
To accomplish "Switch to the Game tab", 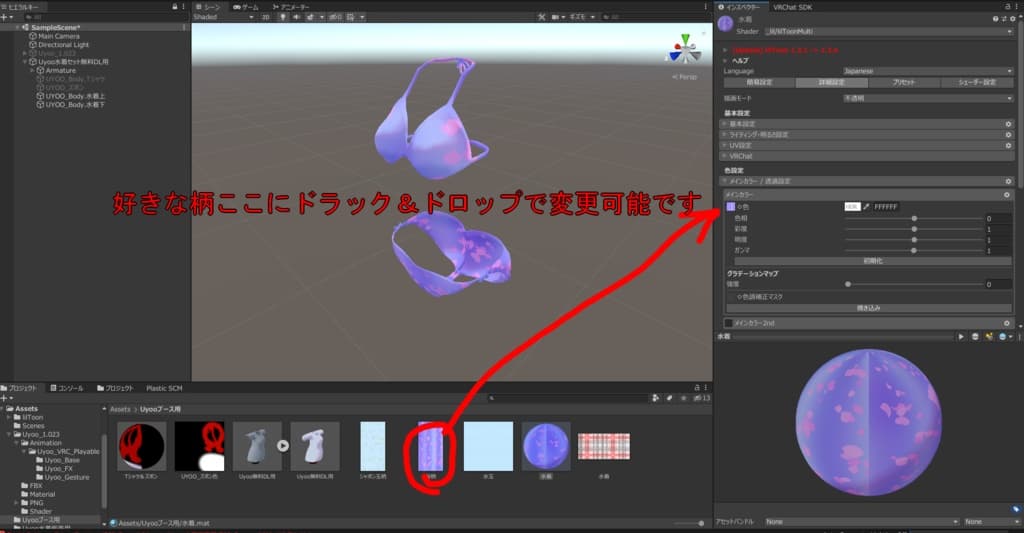I will [x=246, y=7].
